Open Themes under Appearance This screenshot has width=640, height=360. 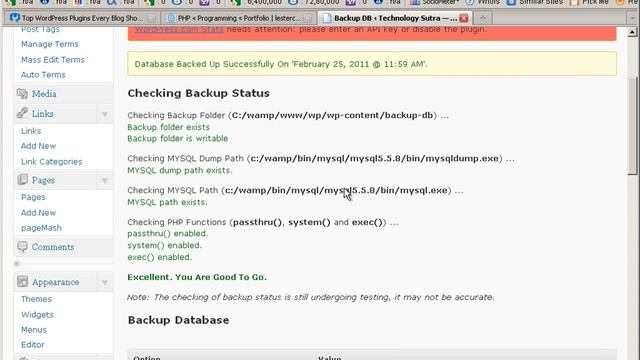(36, 299)
